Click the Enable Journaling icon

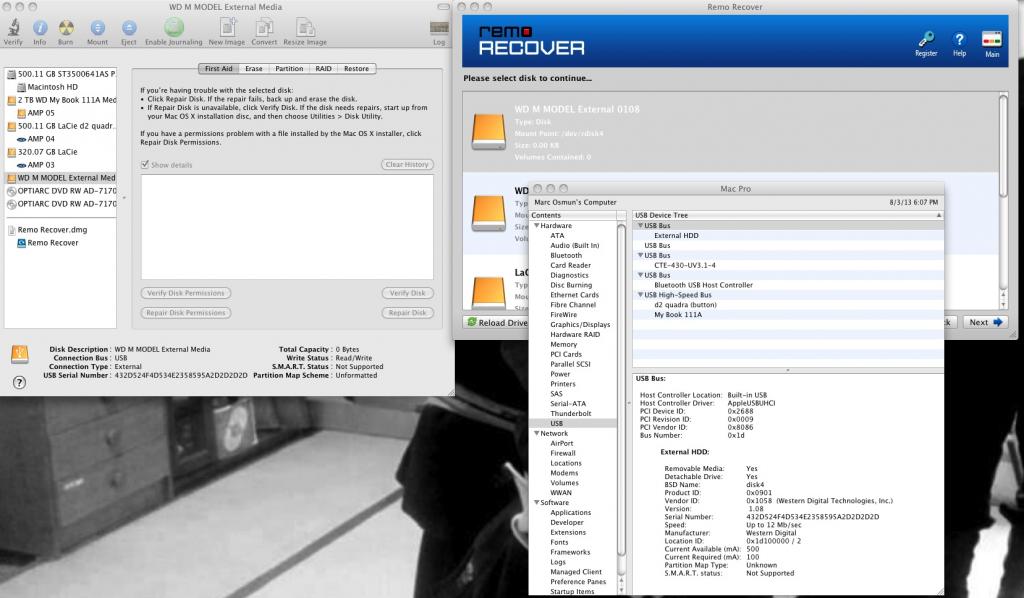pyautogui.click(x=173, y=28)
